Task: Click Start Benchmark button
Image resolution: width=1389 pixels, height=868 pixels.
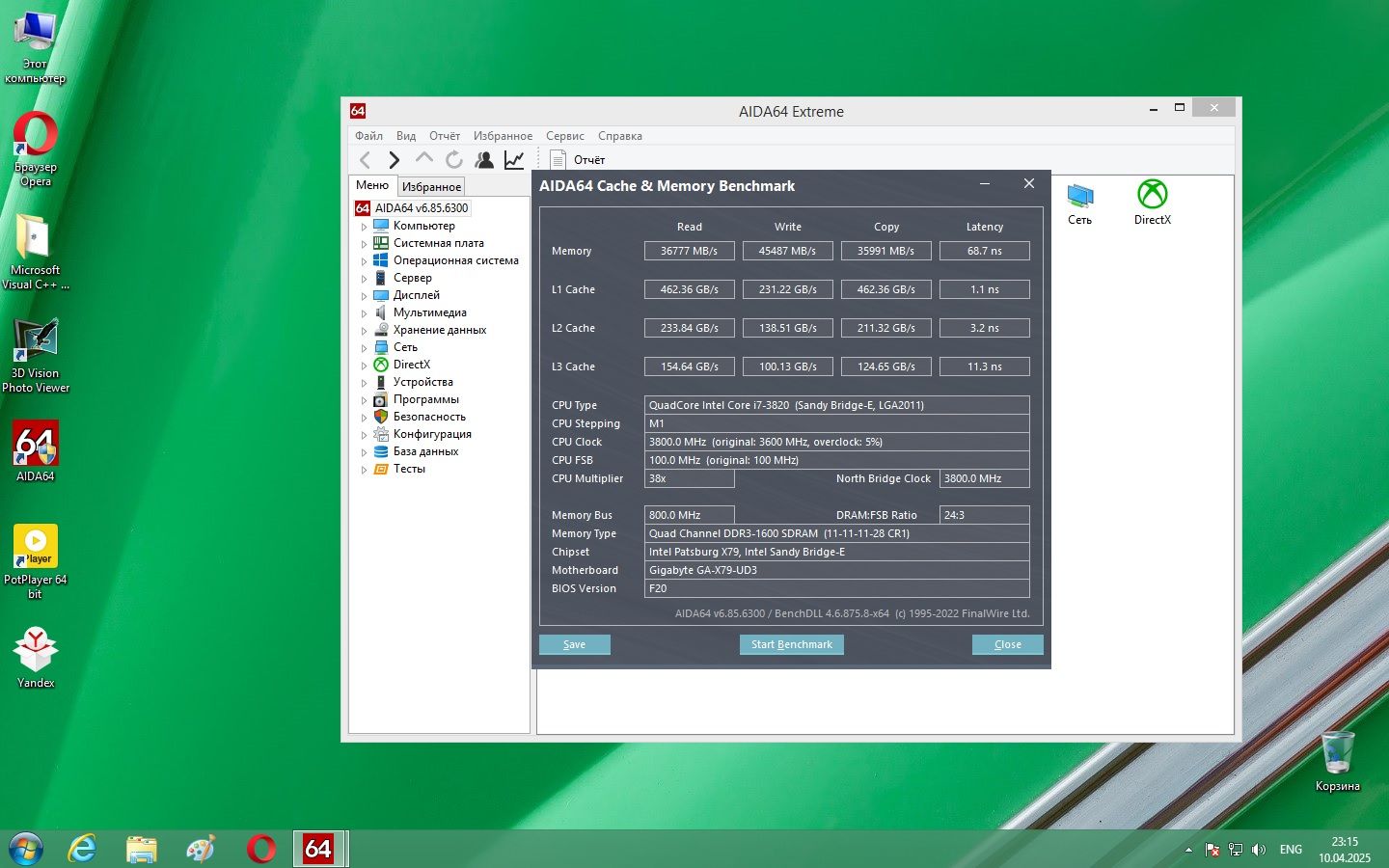Action: (792, 644)
